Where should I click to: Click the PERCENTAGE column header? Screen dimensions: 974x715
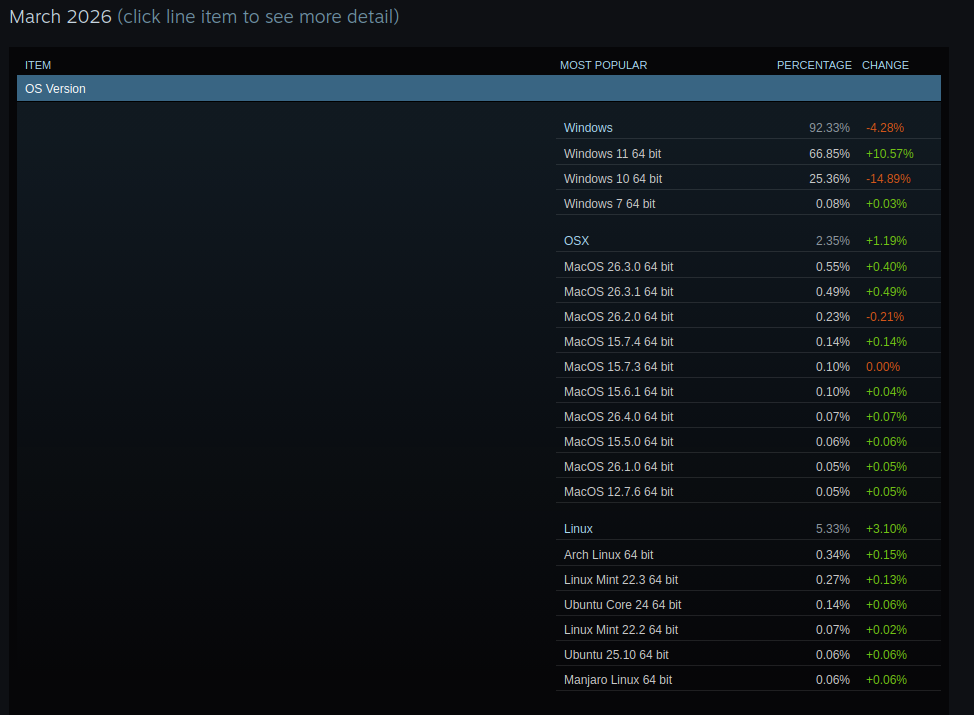[x=814, y=65]
